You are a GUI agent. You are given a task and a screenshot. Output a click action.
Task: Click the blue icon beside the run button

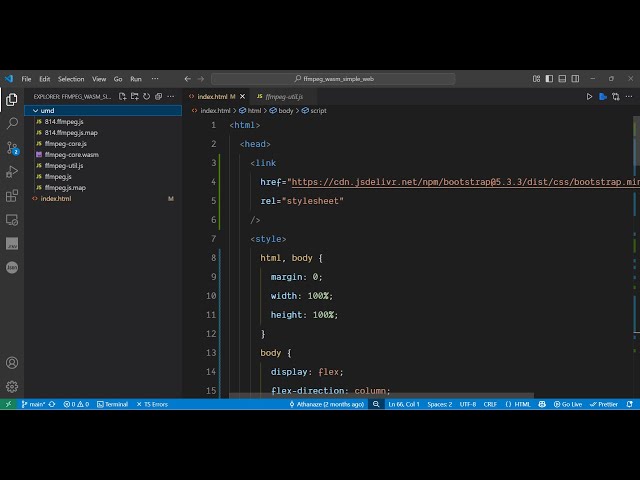click(602, 96)
